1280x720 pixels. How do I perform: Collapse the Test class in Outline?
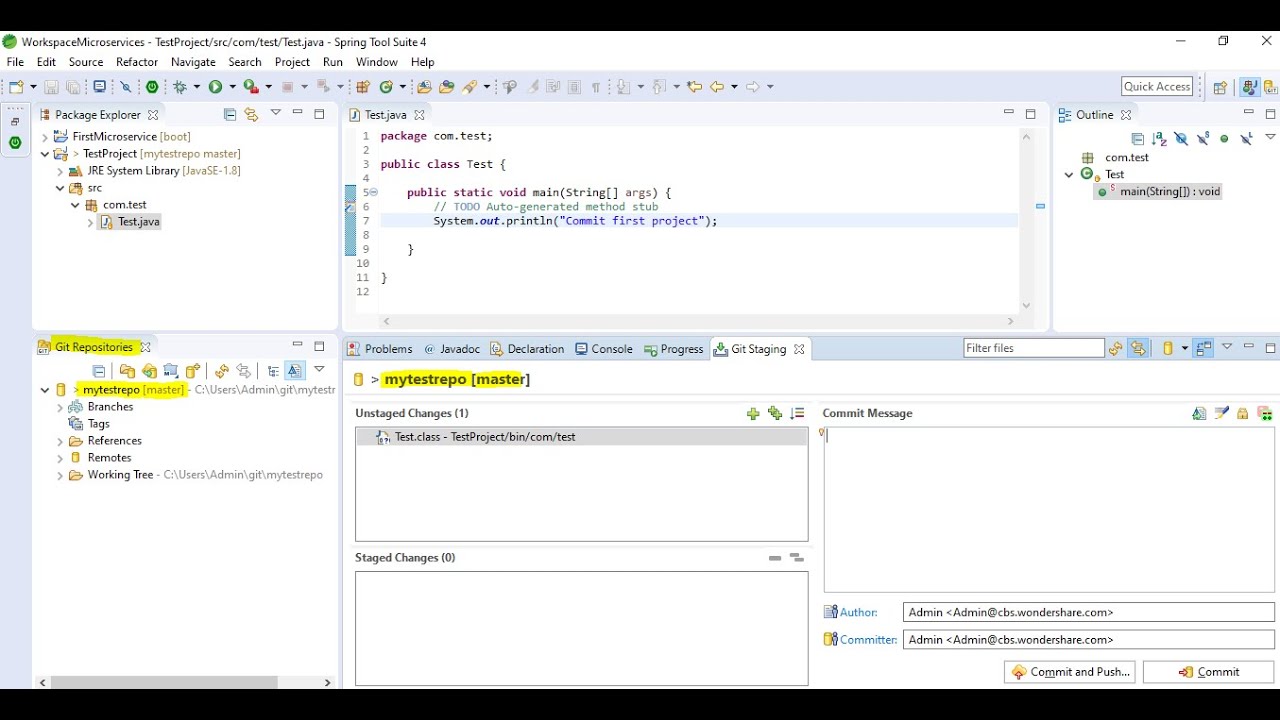tap(1069, 174)
